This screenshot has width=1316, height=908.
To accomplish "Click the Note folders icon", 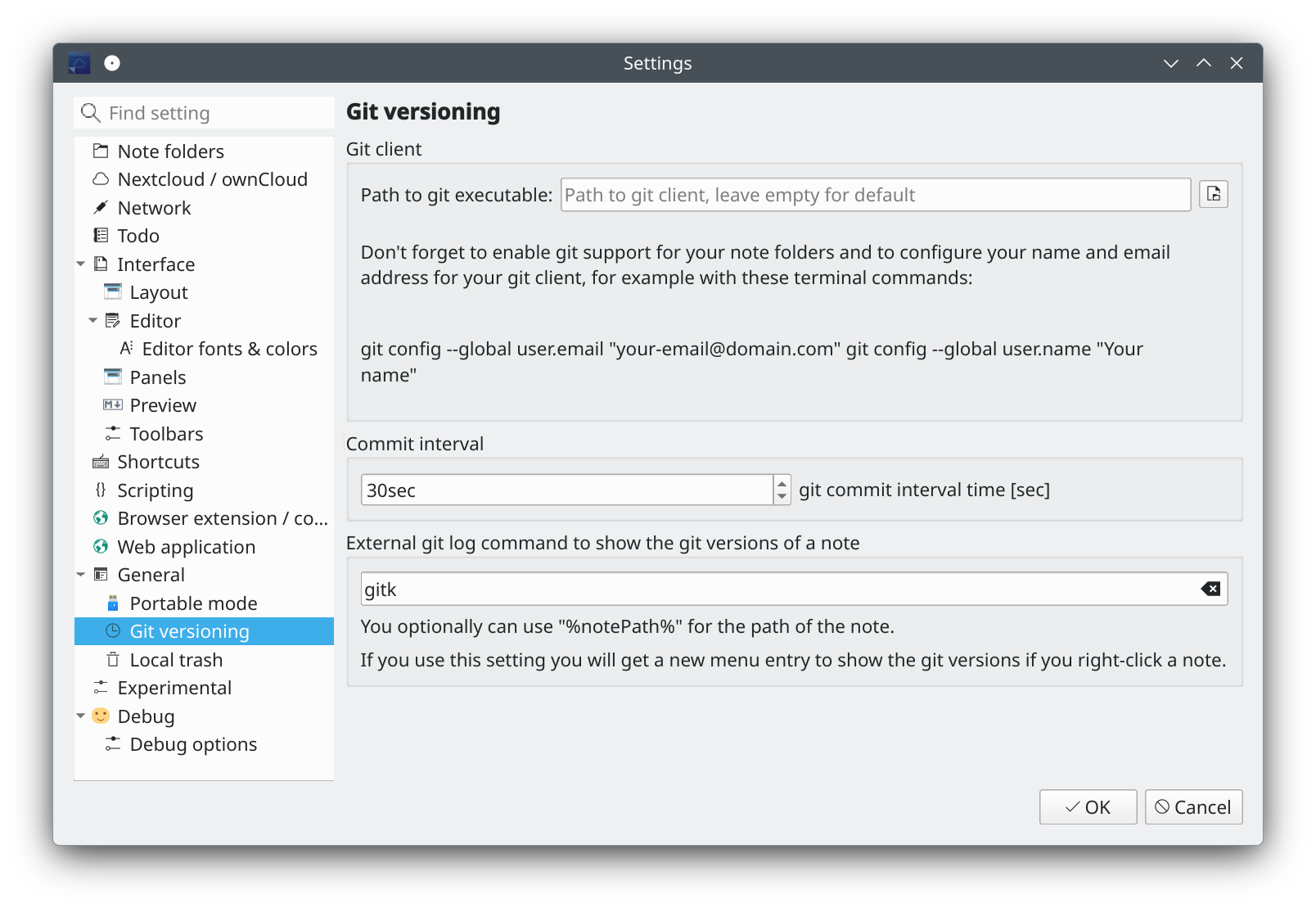I will 100,151.
